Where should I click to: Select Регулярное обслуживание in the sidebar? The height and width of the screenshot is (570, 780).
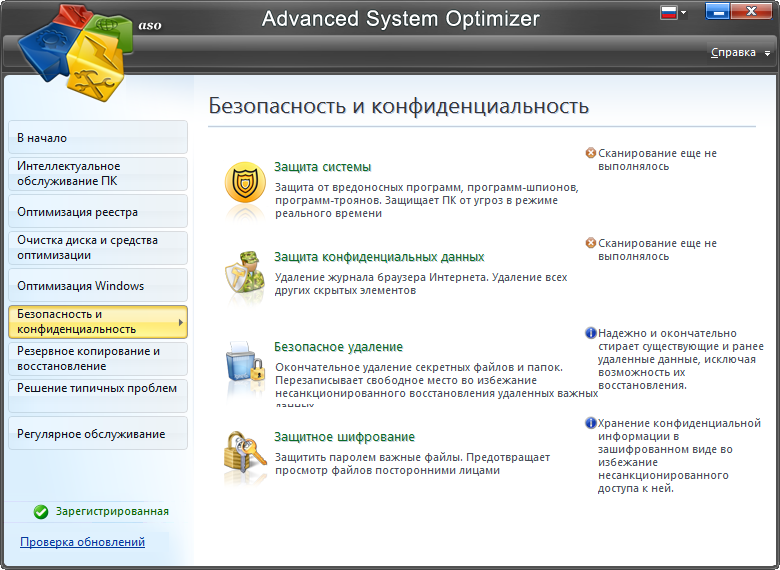click(98, 433)
